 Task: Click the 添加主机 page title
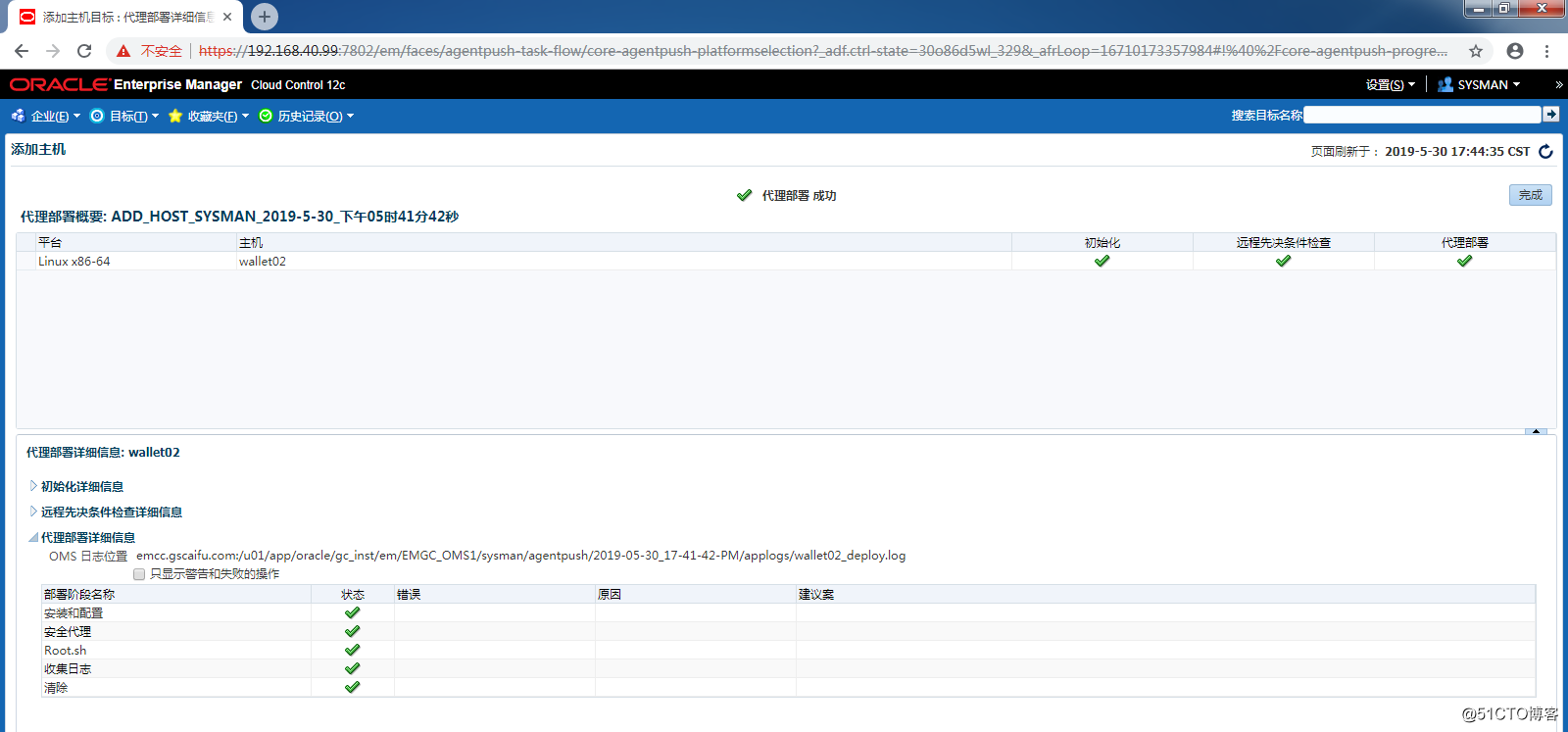[x=38, y=149]
